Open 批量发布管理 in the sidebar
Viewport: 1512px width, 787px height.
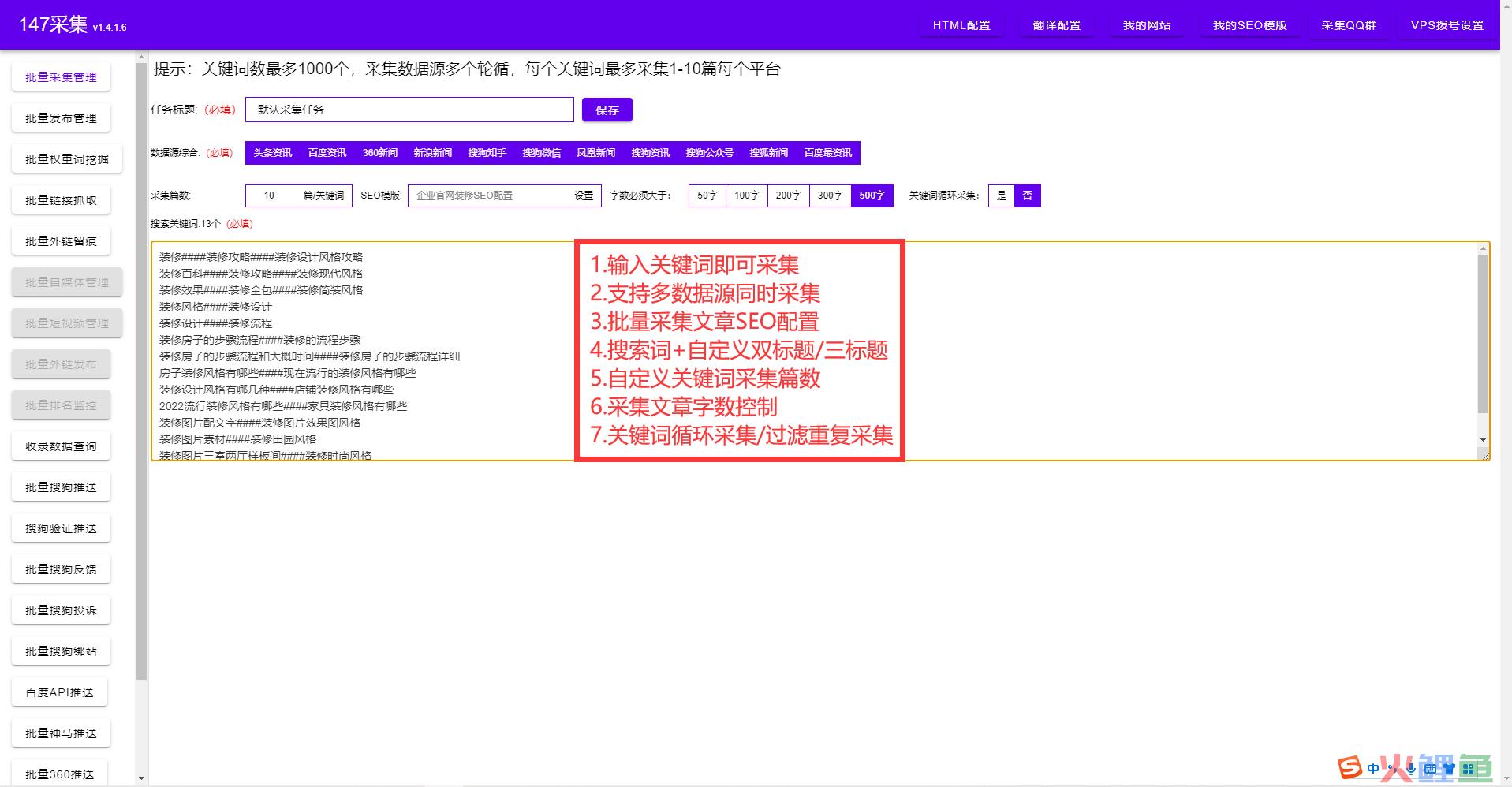pos(61,118)
